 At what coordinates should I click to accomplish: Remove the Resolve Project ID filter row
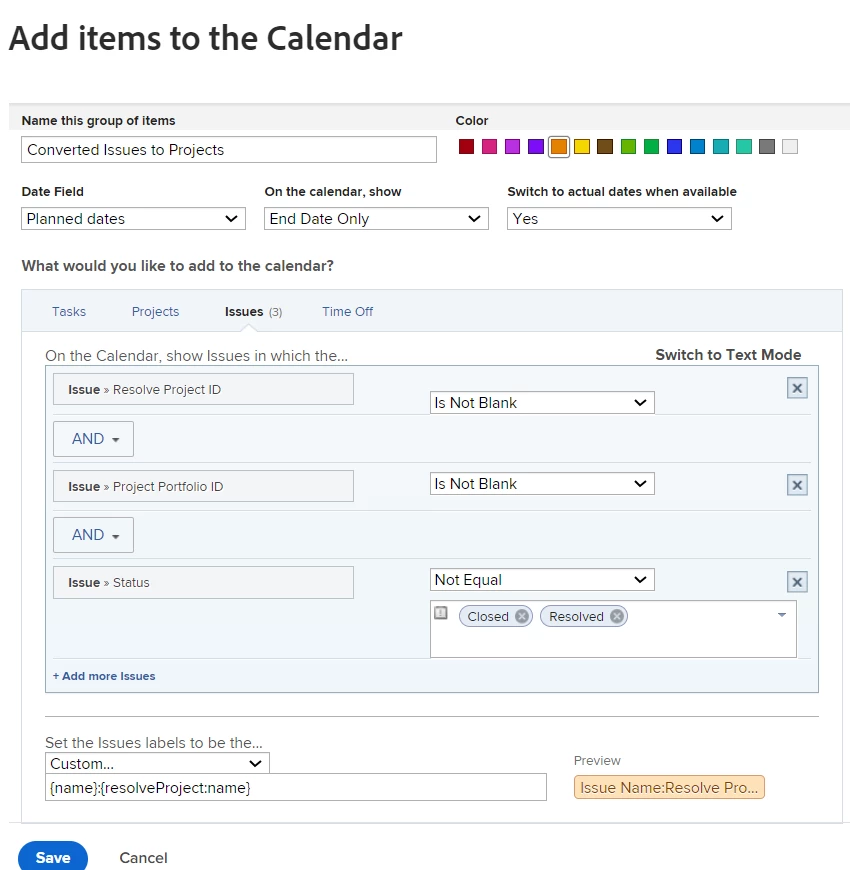tap(797, 388)
